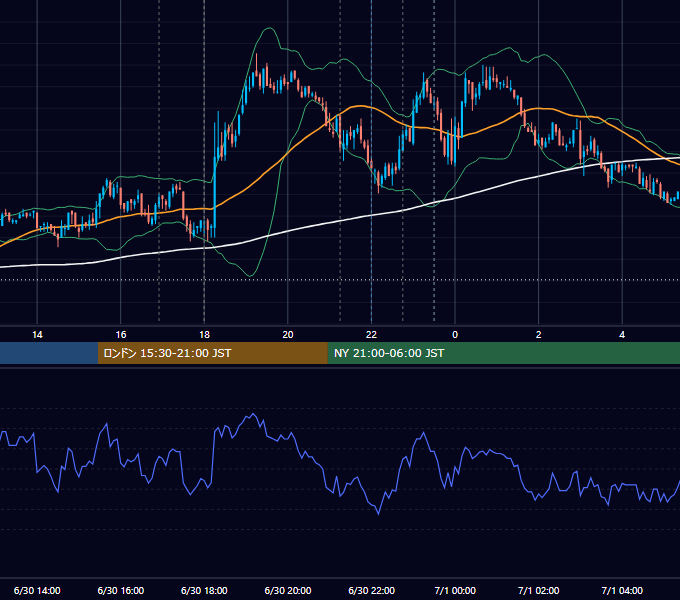Click the 6/30 18:00 date label
Screen dimensions: 680x600
tap(204, 590)
